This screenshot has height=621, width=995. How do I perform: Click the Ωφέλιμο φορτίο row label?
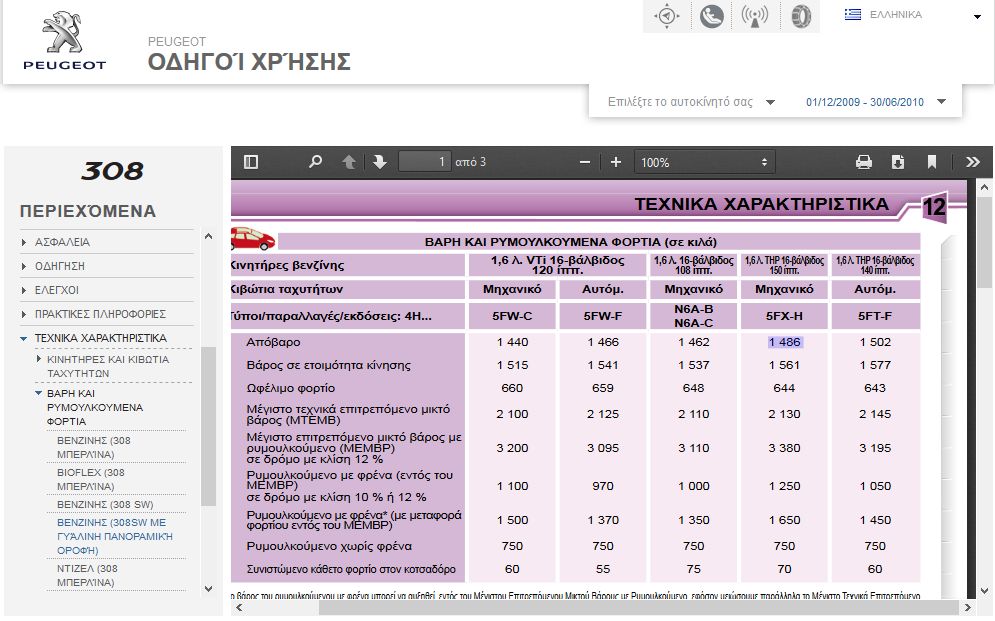pos(291,388)
